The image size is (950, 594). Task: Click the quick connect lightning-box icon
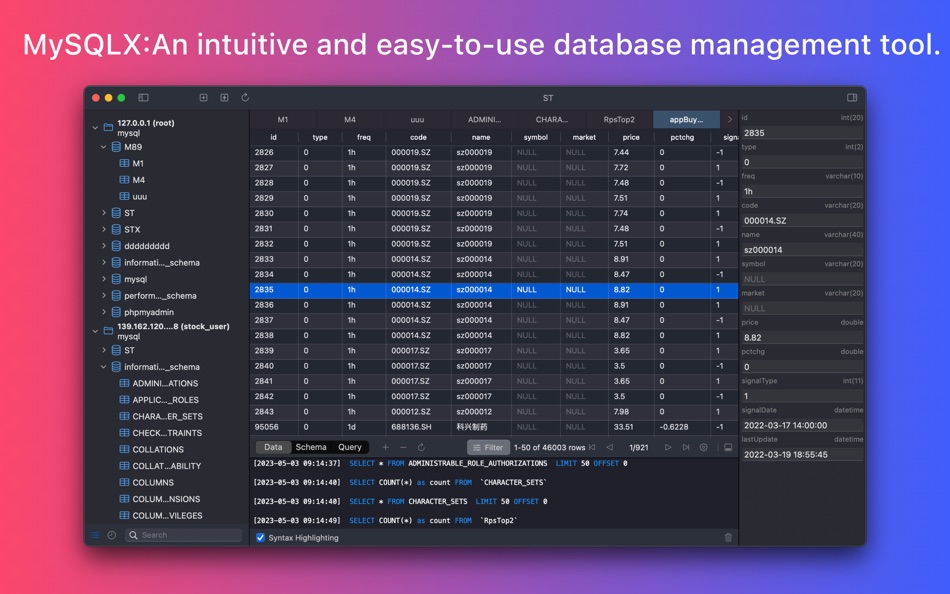pyautogui.click(x=224, y=98)
